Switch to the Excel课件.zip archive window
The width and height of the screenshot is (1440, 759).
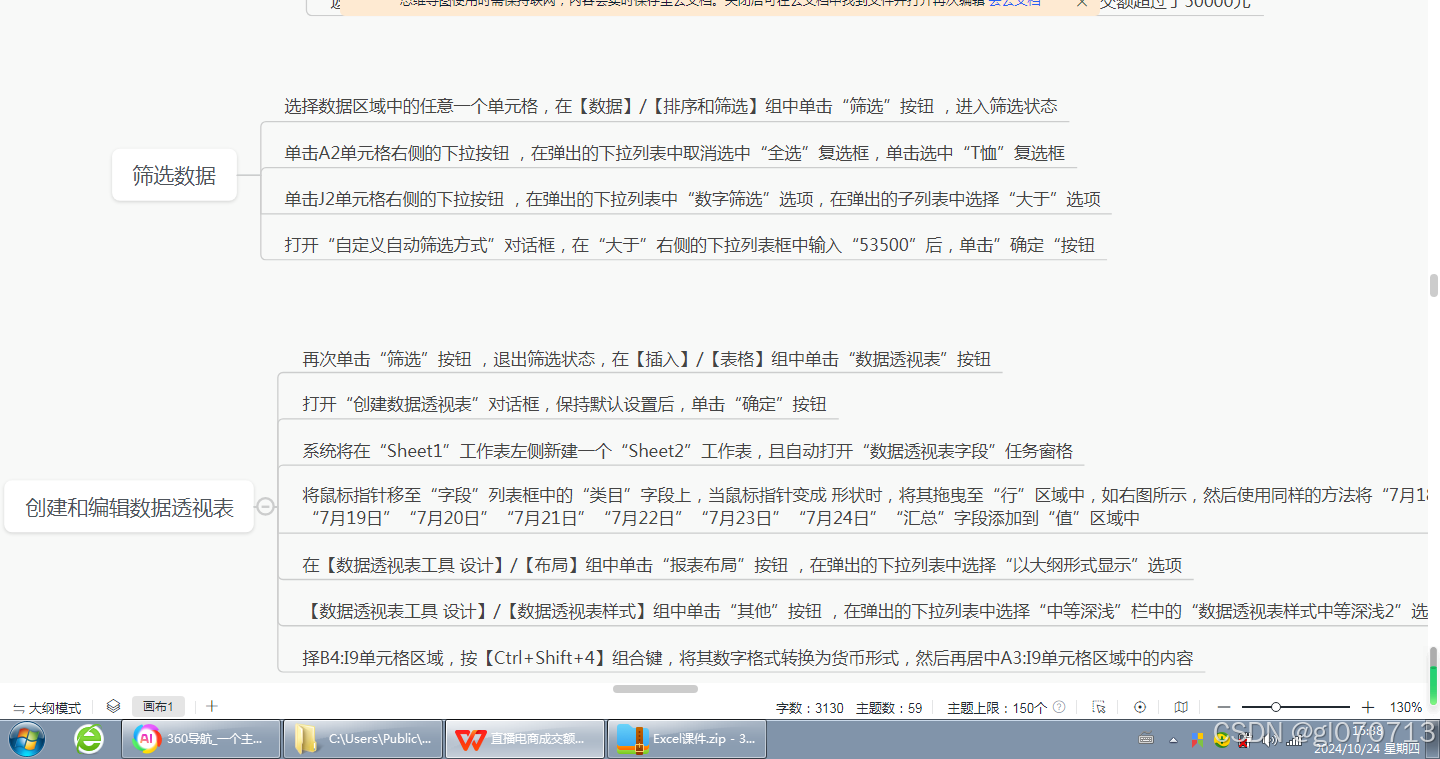[x=686, y=739]
